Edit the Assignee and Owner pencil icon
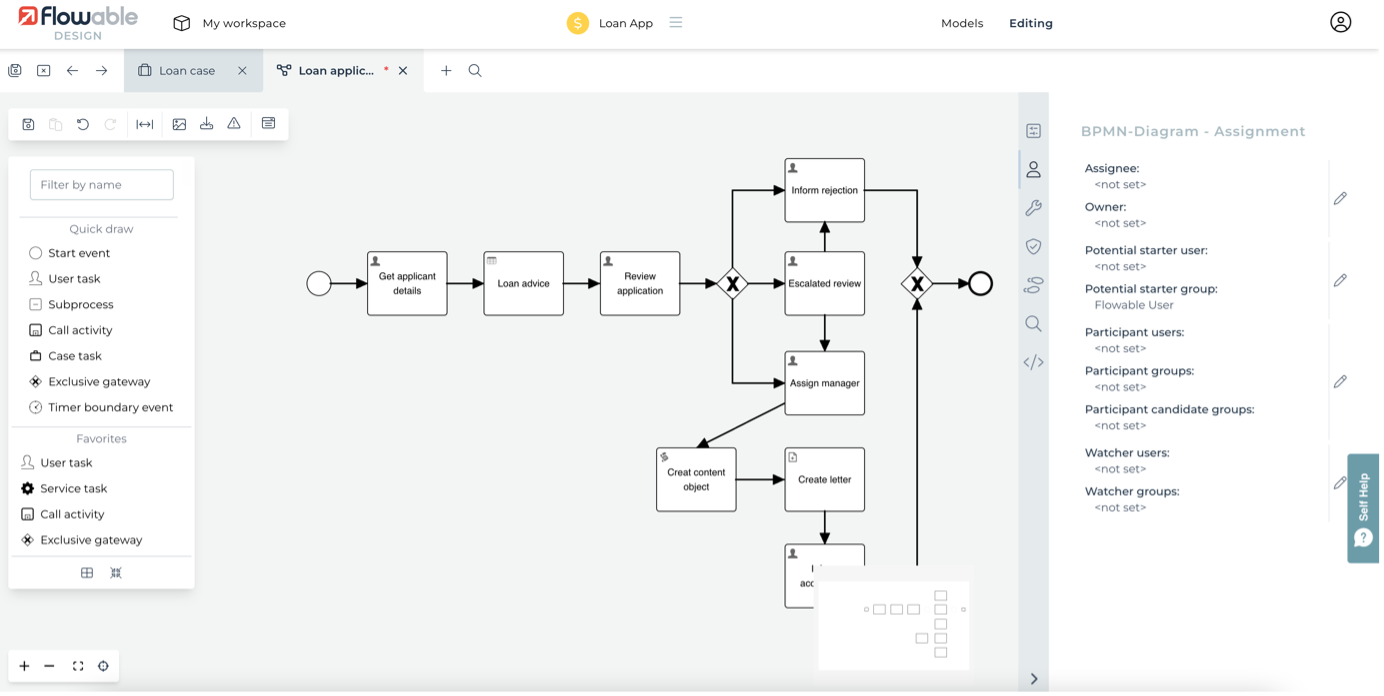 [1340, 198]
